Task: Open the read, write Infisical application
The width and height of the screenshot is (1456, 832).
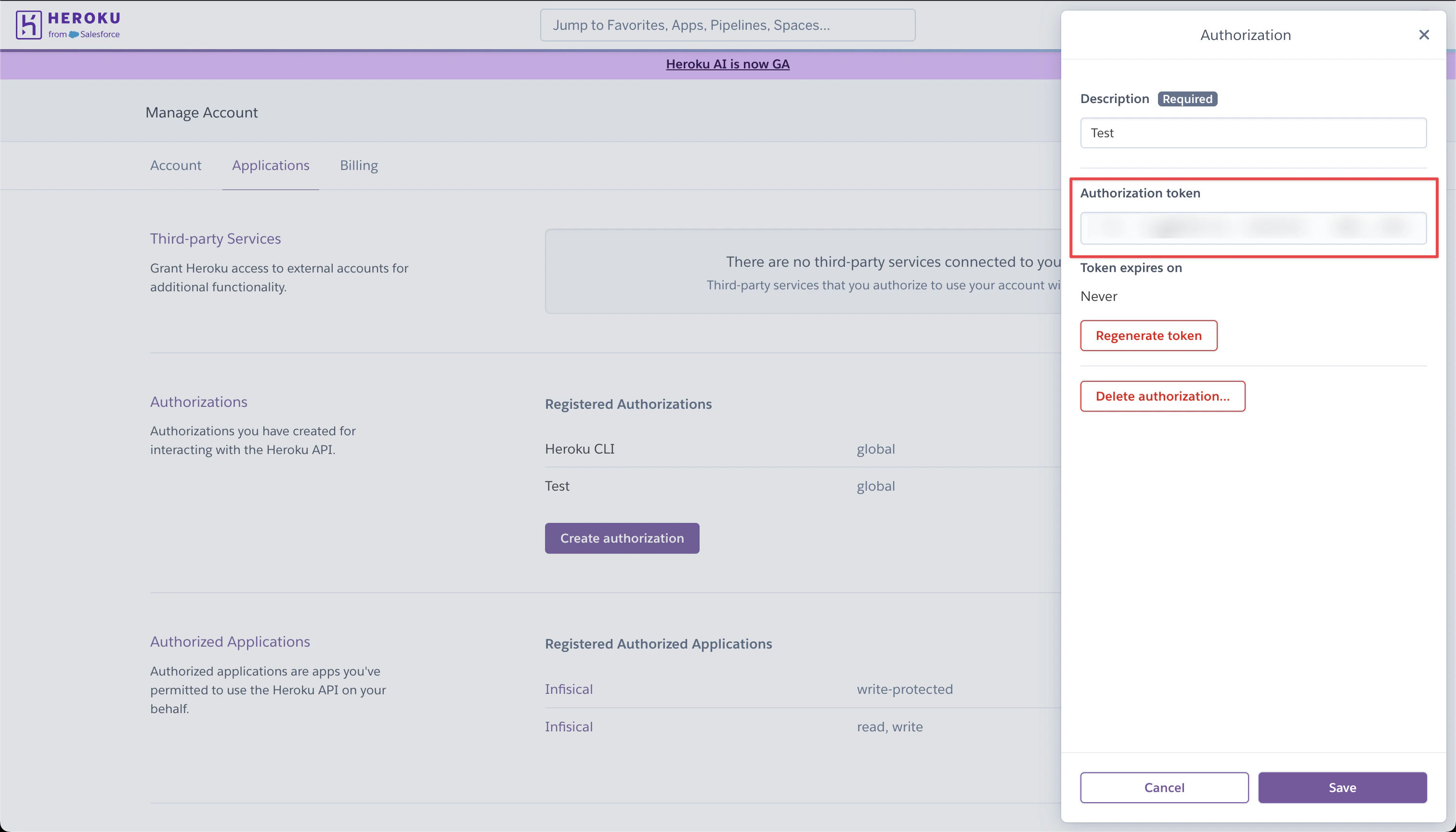Action: [569, 727]
